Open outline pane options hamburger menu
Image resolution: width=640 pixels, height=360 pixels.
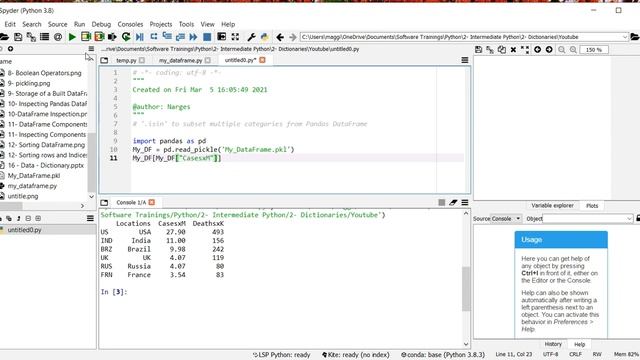90,219
